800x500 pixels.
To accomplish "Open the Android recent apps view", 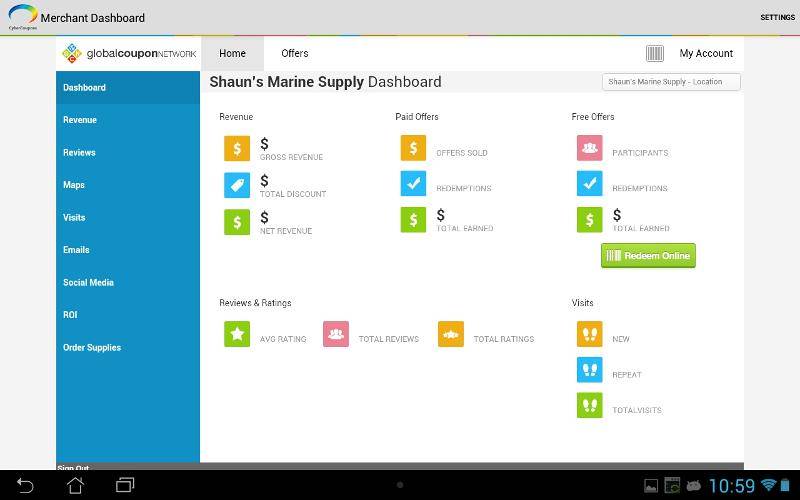I will (125, 485).
